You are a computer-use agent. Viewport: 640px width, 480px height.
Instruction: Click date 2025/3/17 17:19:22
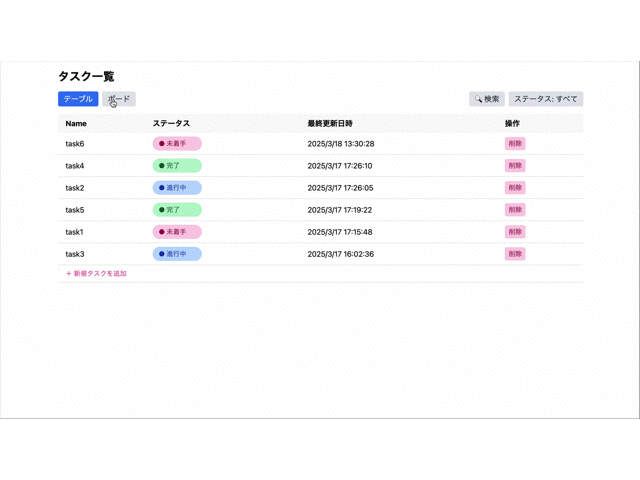point(340,210)
